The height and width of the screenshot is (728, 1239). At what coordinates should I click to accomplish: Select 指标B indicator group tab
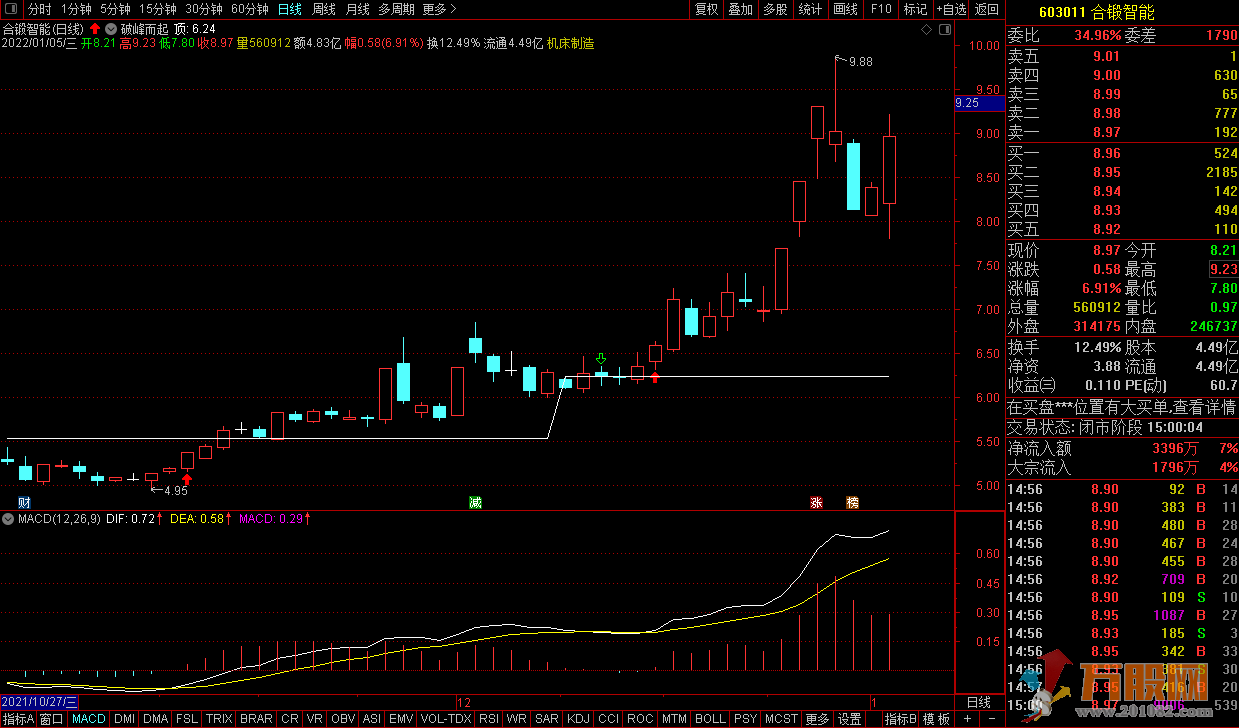(x=900, y=719)
